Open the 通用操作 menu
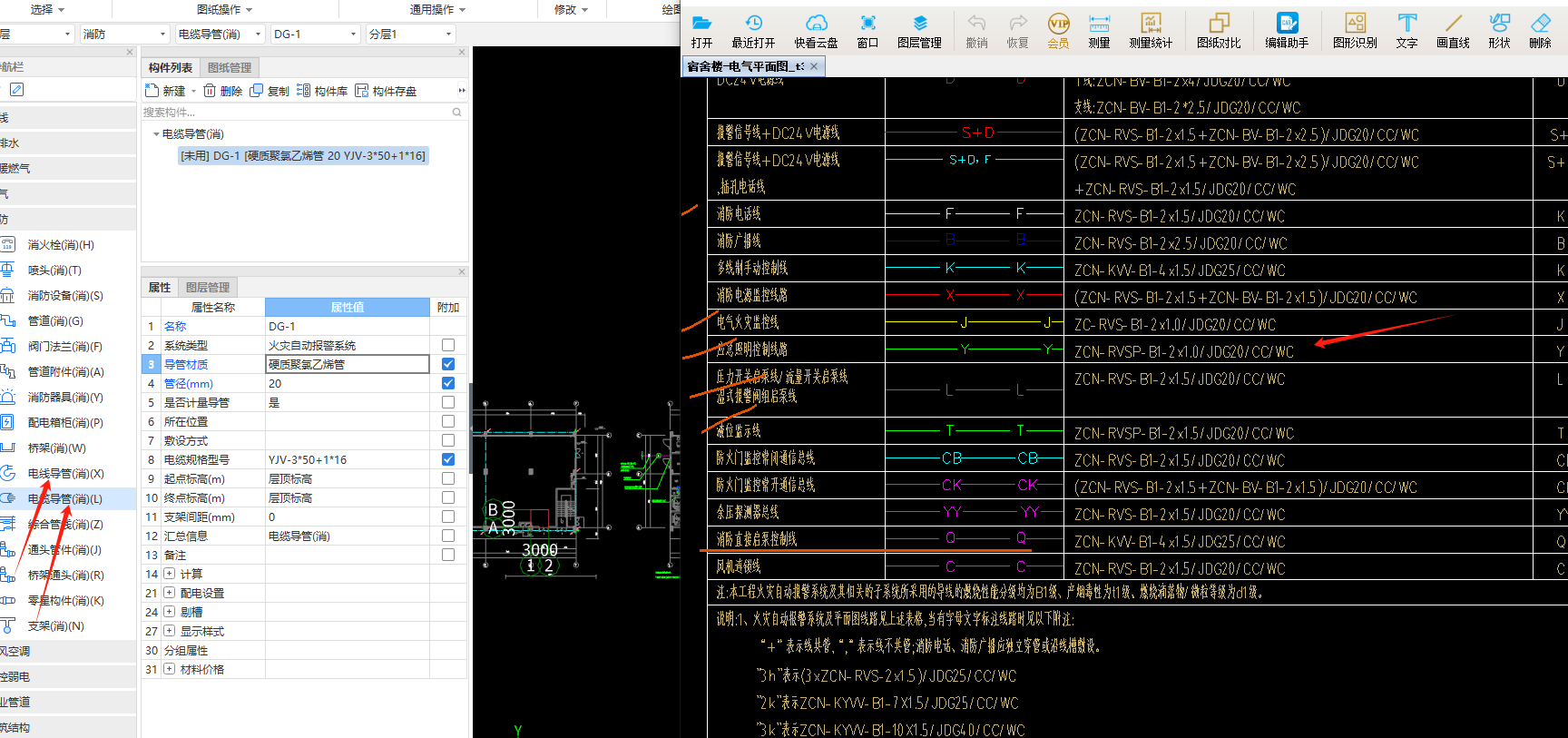1568x738 pixels. (x=437, y=9)
